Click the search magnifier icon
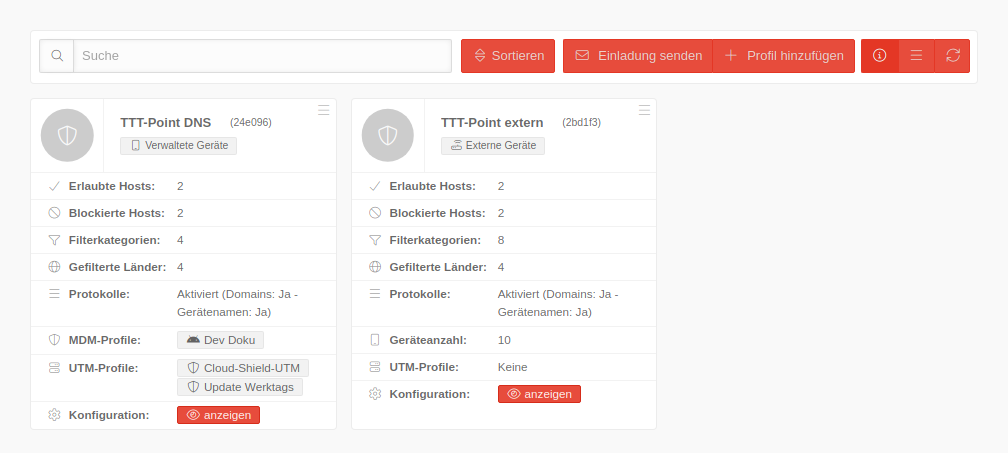This screenshot has height=453, width=1008. pyautogui.click(x=57, y=56)
